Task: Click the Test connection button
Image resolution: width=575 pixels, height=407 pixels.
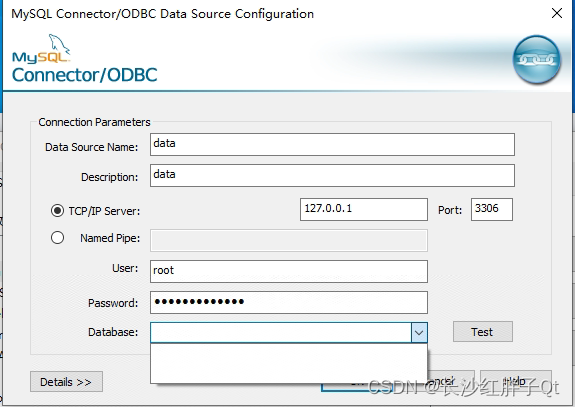Action: 483,332
